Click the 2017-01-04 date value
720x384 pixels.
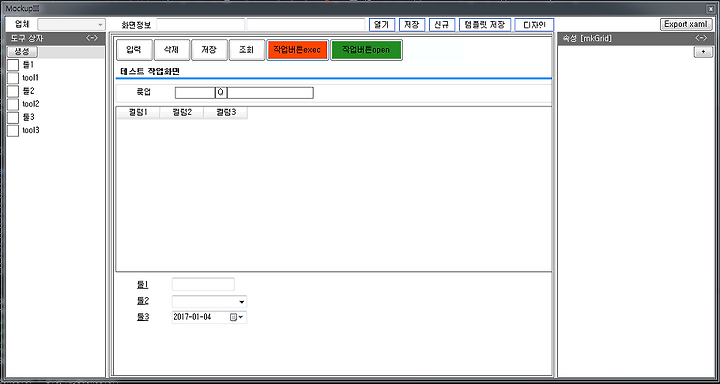point(192,317)
